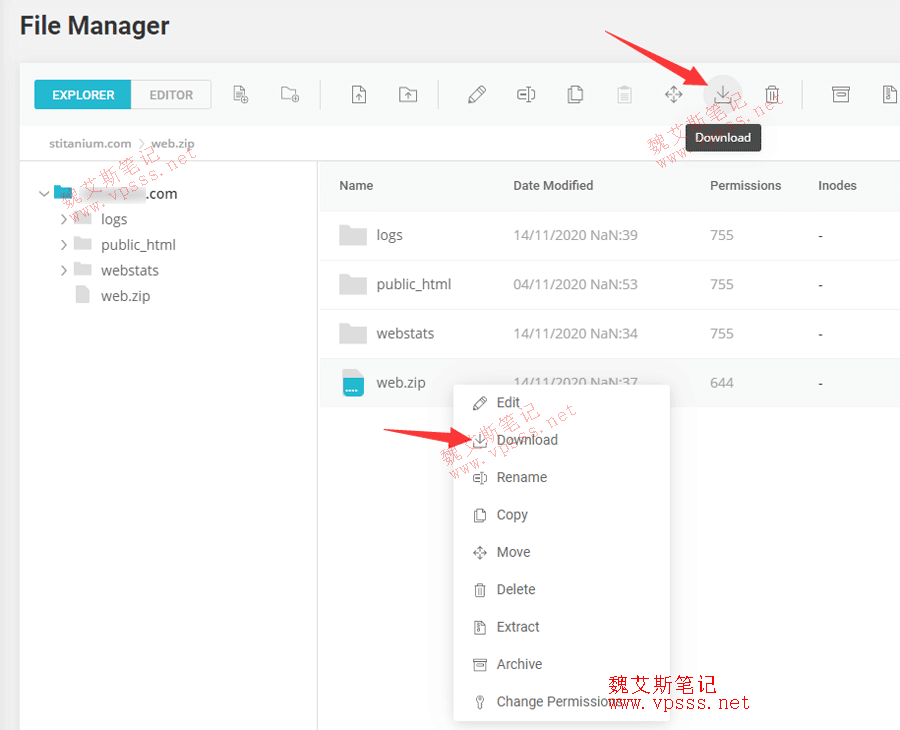Screen dimensions: 900x730
Task: Expand the webstats tree node
Action: (x=64, y=270)
